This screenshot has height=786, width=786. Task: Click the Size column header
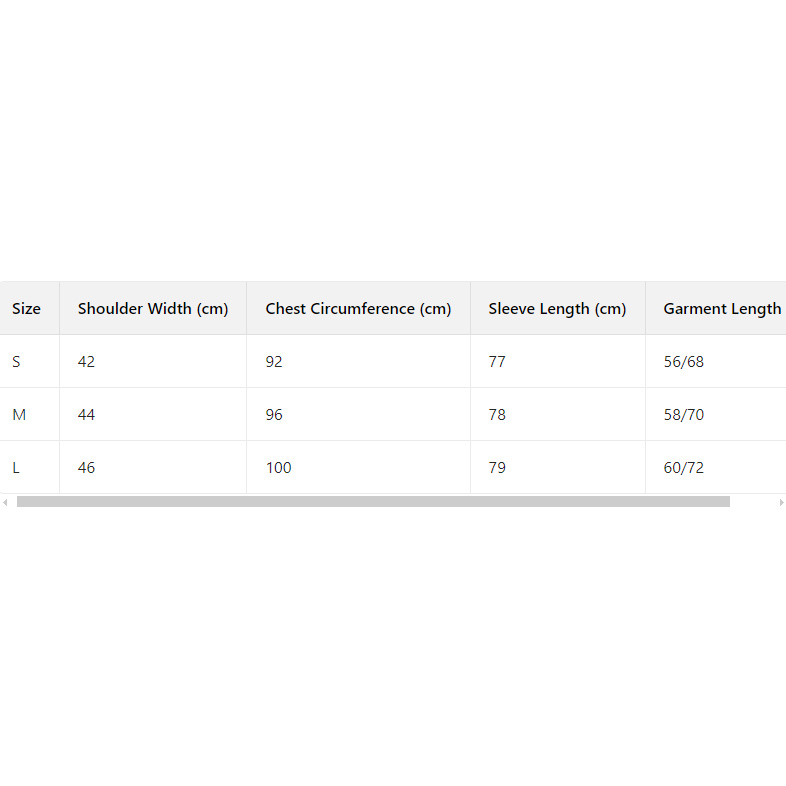click(x=27, y=309)
